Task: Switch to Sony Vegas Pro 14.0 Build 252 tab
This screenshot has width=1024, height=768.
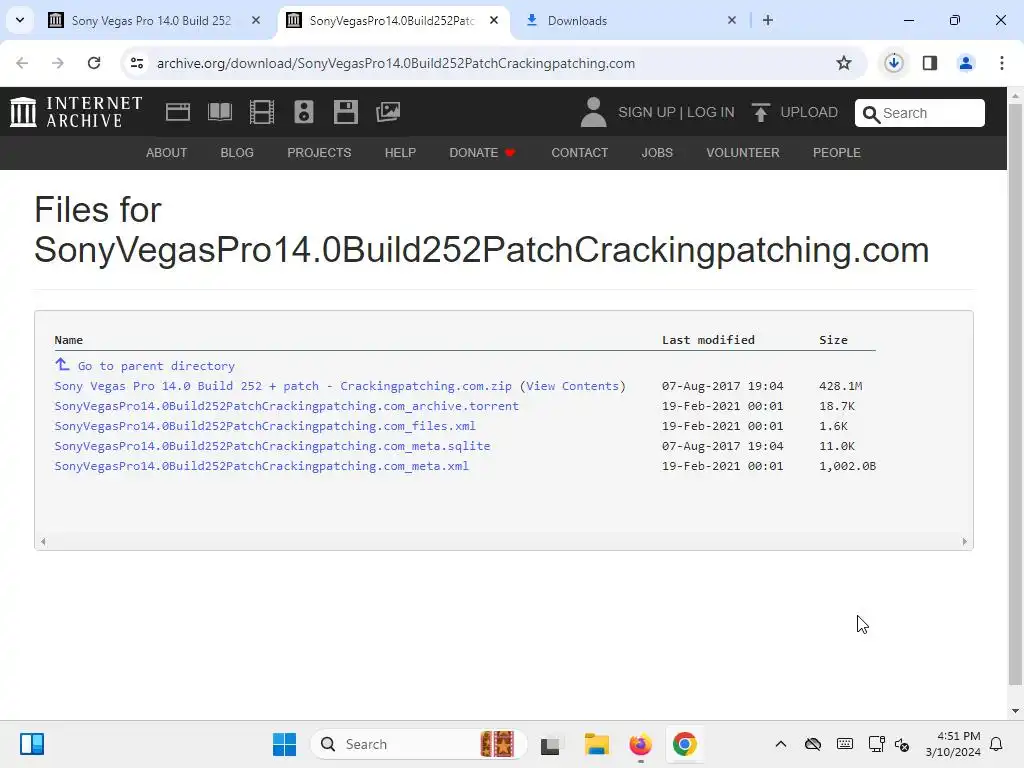Action: [152, 20]
